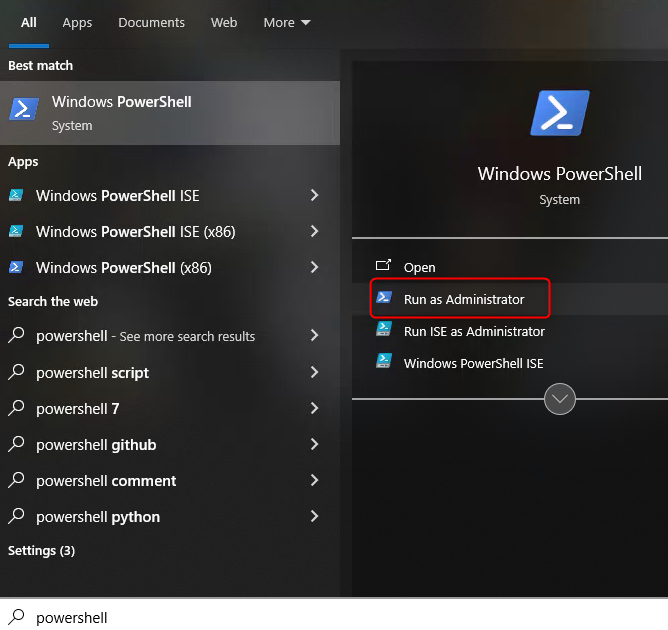
Task: Click the Windows PowerShell ISE app icon
Action: click(x=16, y=195)
